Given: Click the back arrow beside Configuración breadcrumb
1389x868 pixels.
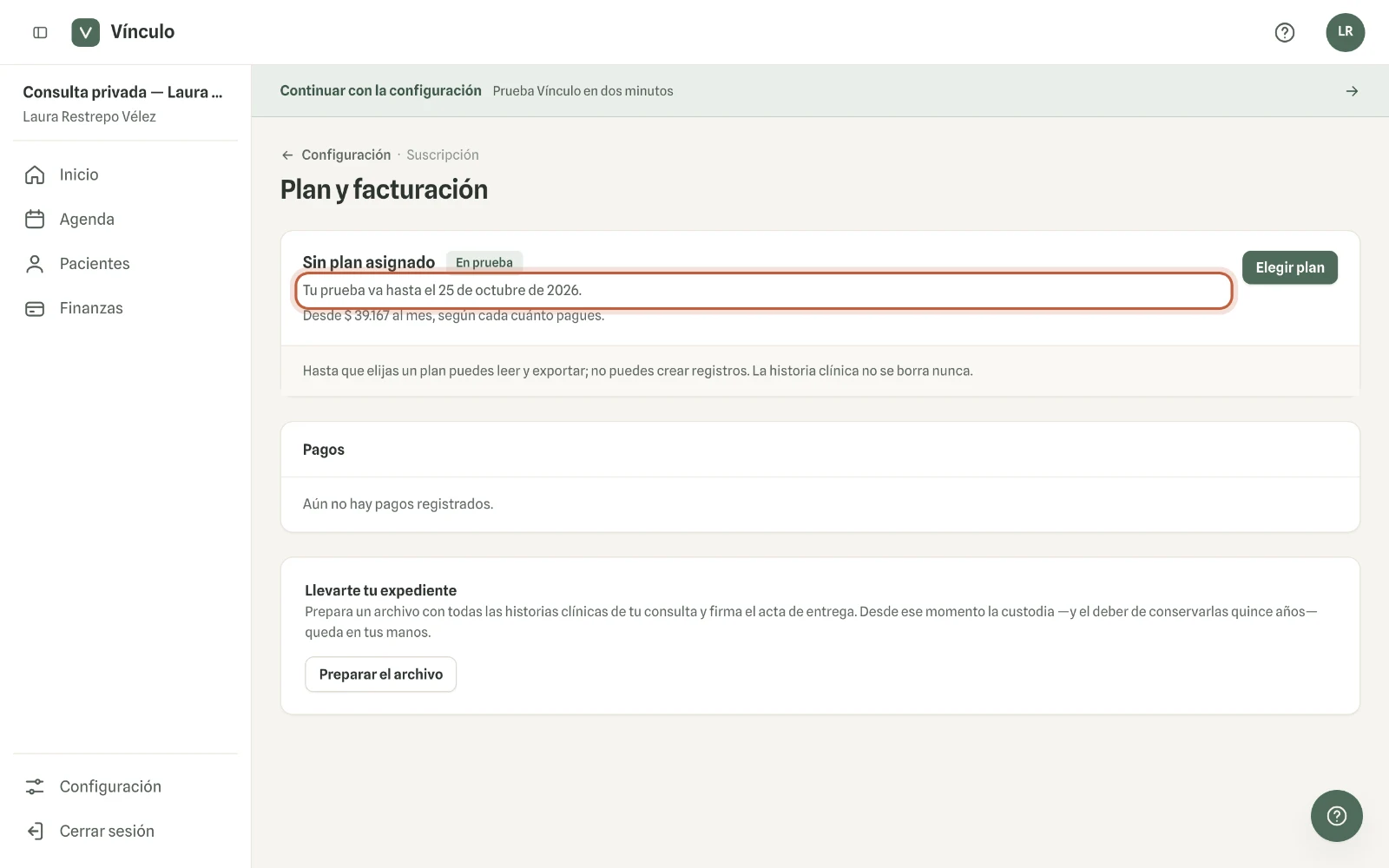Looking at the screenshot, I should click(287, 155).
